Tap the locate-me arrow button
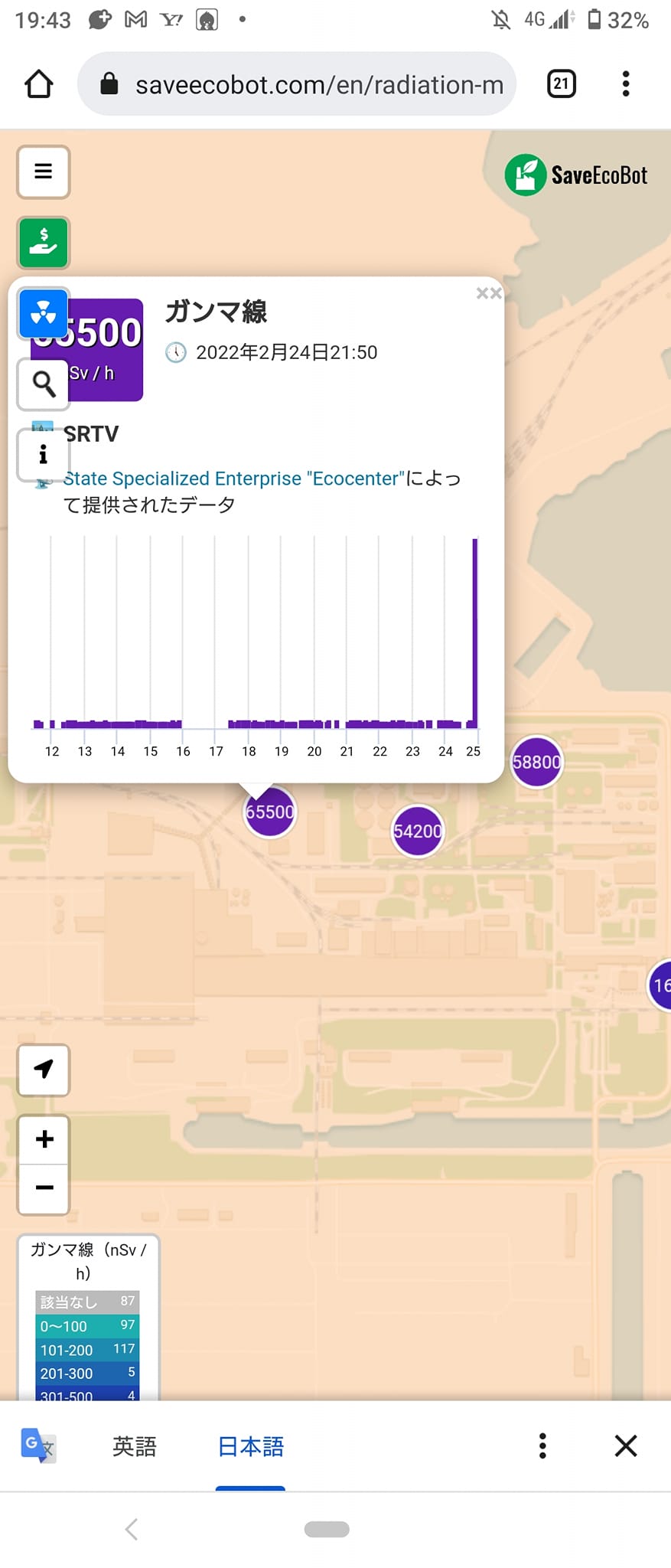671x1568 pixels. pyautogui.click(x=44, y=1070)
